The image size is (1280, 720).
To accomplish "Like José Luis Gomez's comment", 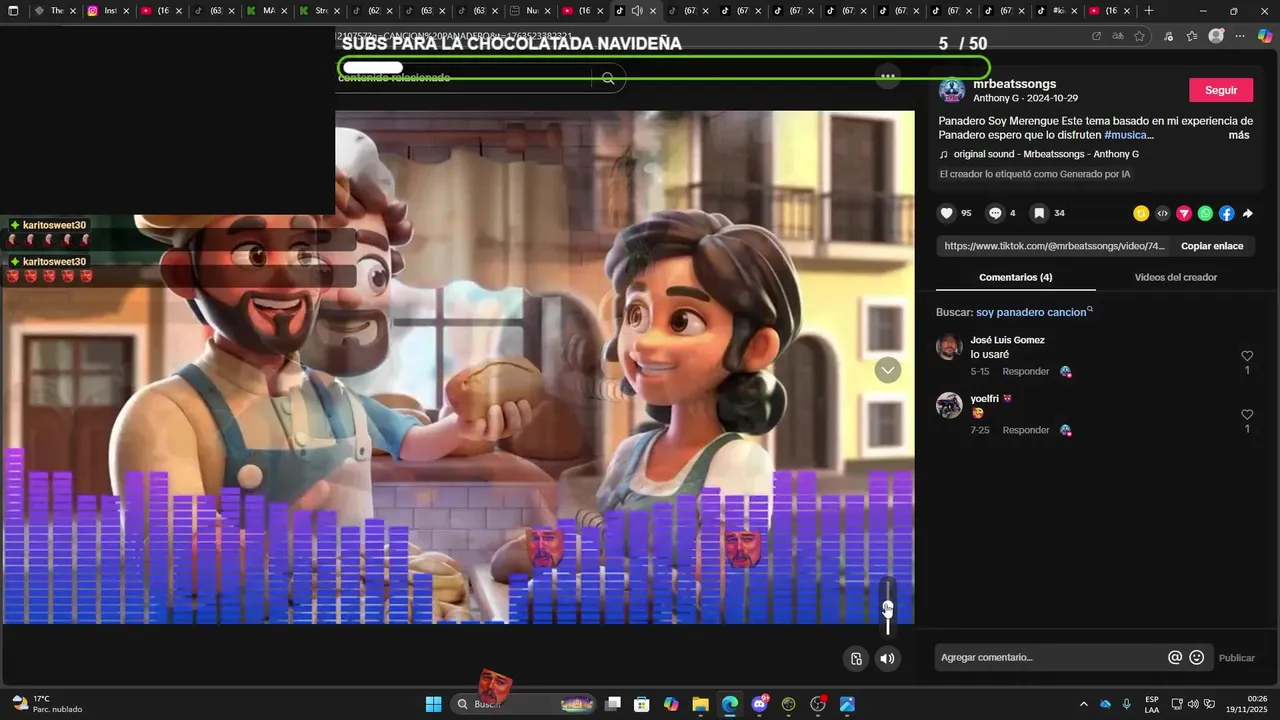I will [1247, 356].
